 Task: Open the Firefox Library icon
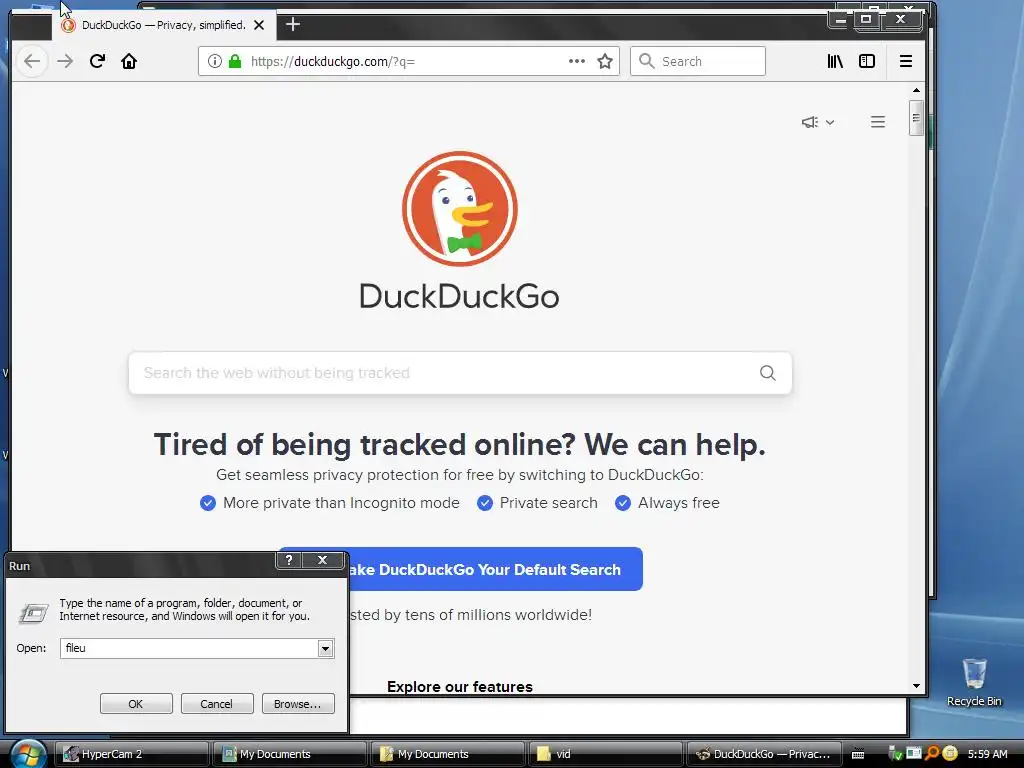(835, 61)
